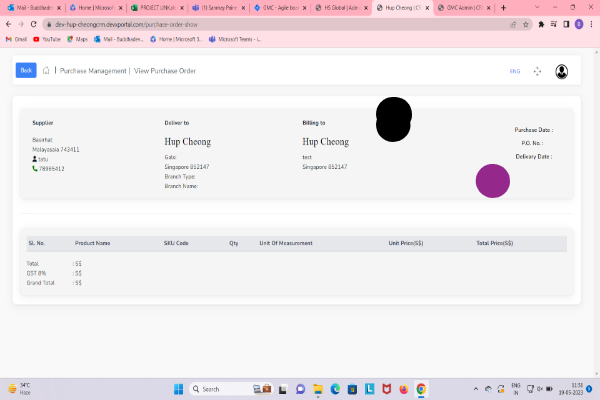The height and width of the screenshot is (400, 600).
Task: Click the purple circle floating button
Action: [492, 181]
